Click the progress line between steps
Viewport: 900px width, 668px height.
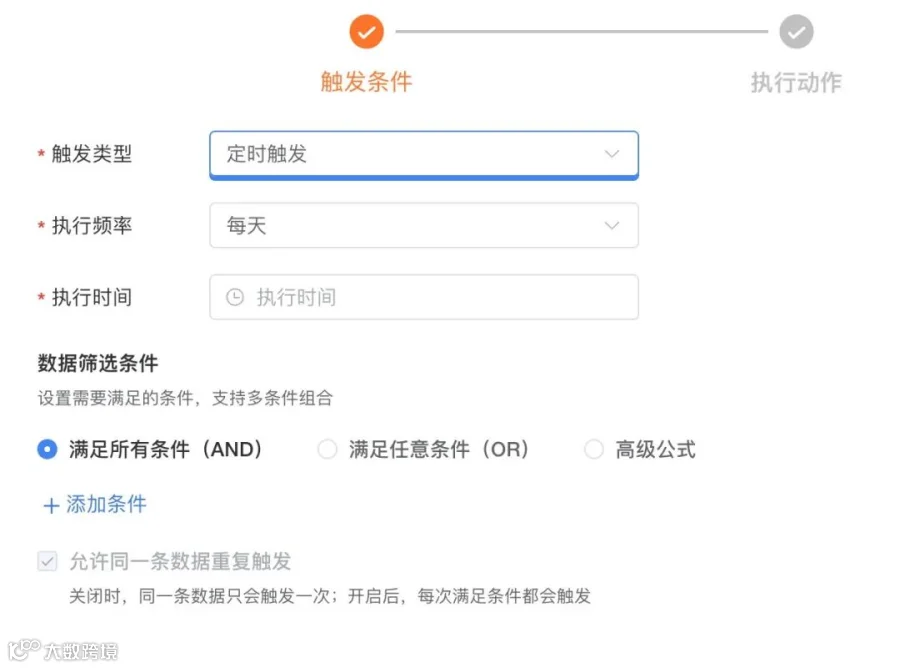581,32
